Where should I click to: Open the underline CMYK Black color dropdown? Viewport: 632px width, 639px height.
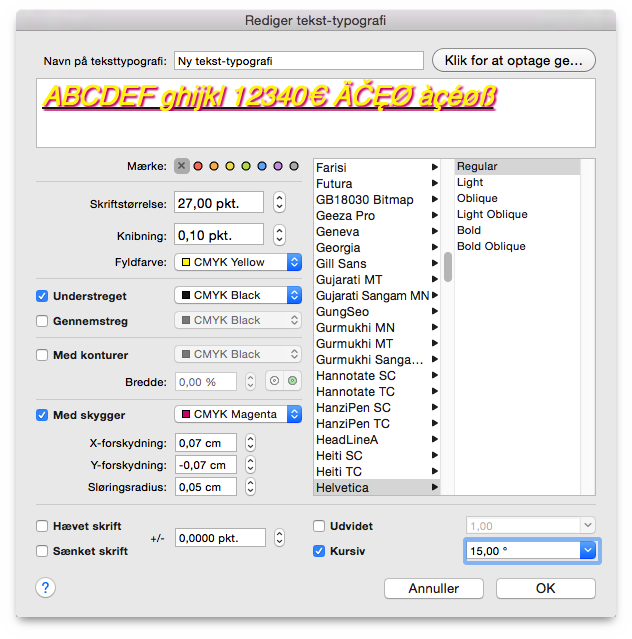coord(238,295)
